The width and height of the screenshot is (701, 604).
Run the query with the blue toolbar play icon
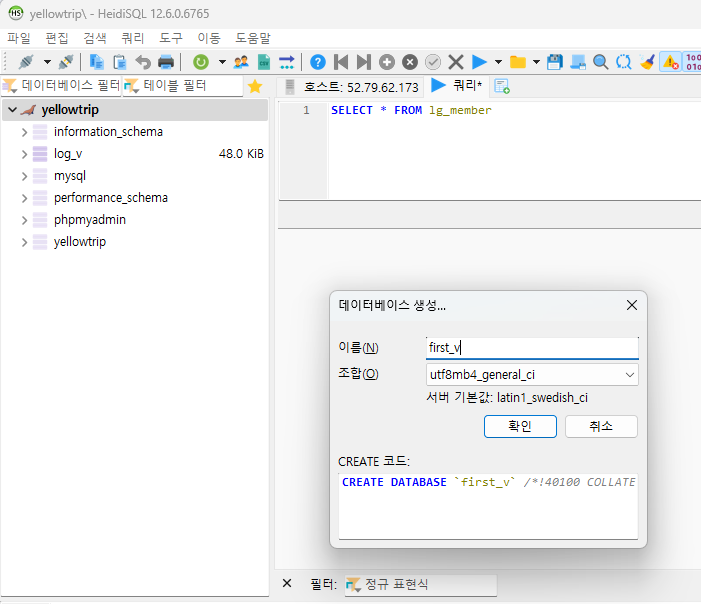[x=479, y=62]
